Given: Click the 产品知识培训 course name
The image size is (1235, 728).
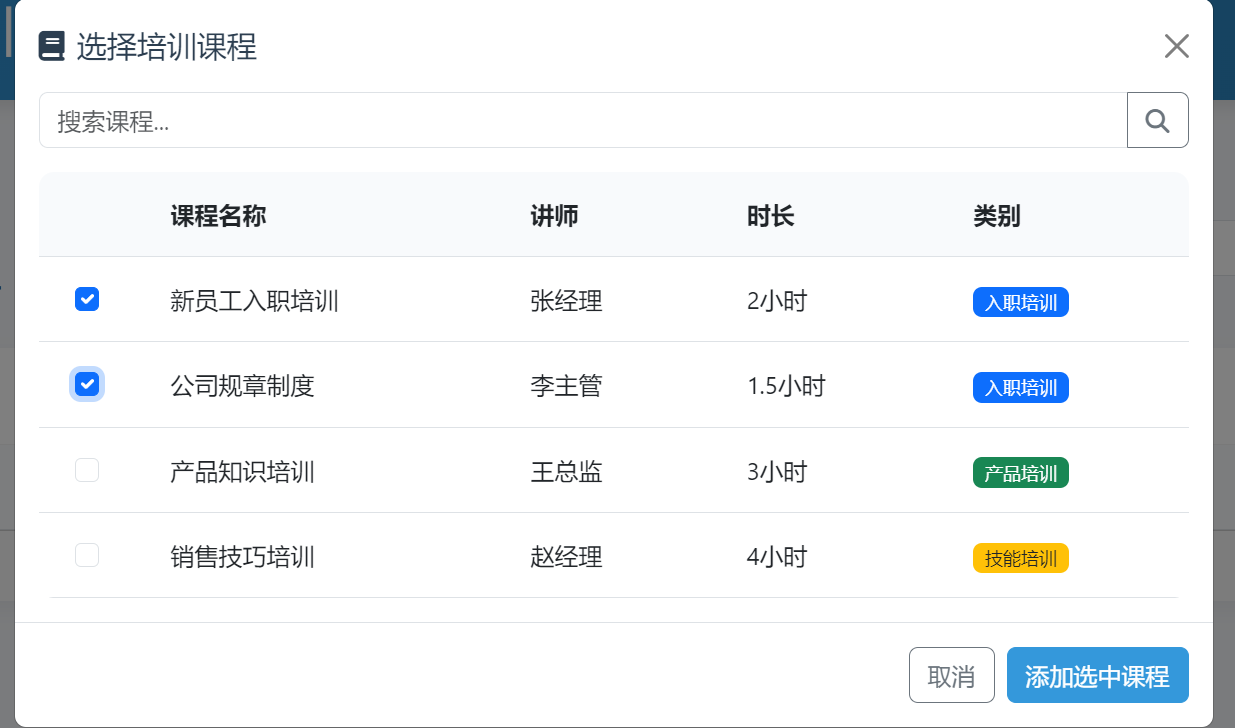Looking at the screenshot, I should (242, 471).
